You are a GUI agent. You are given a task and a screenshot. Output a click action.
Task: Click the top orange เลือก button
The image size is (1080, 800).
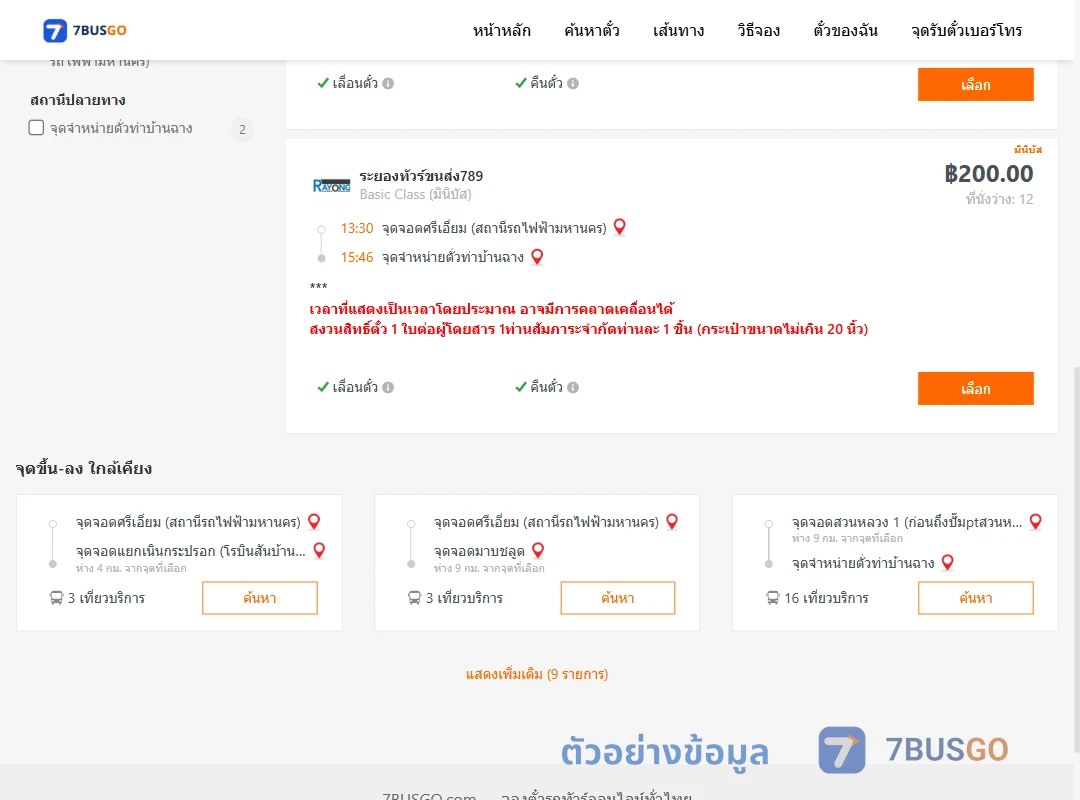975,84
